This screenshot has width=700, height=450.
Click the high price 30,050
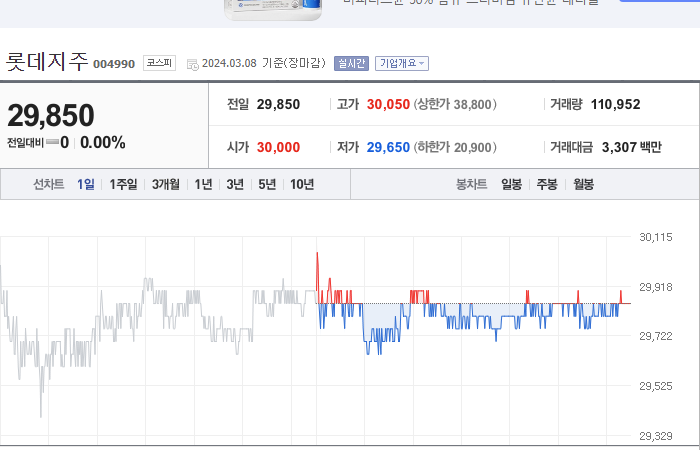pyautogui.click(x=388, y=104)
